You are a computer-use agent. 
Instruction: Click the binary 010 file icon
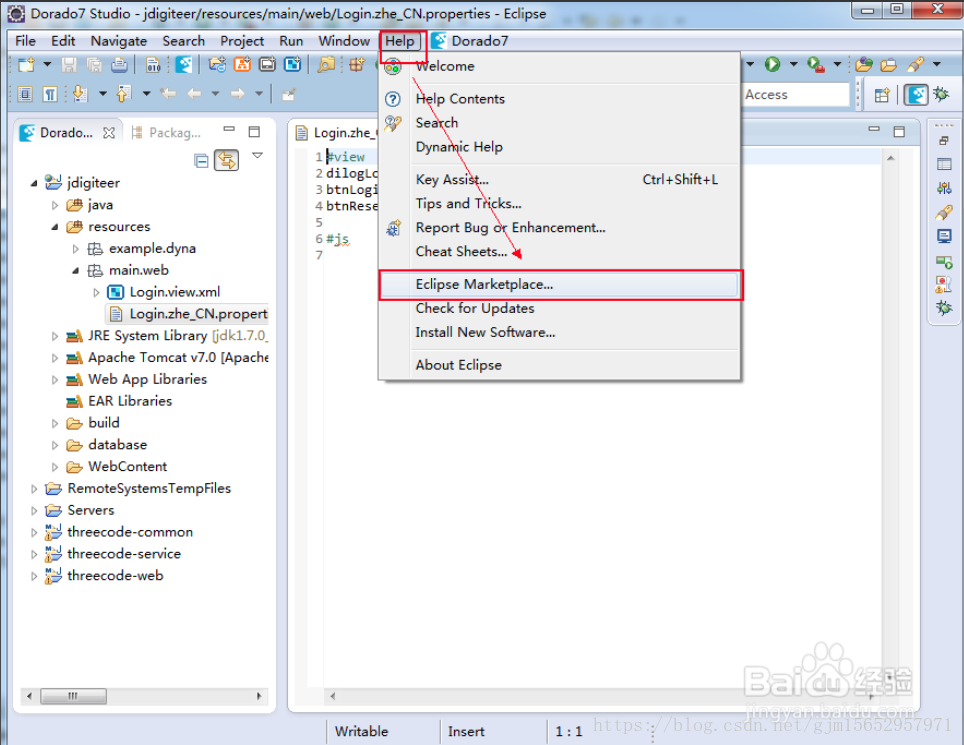(153, 65)
